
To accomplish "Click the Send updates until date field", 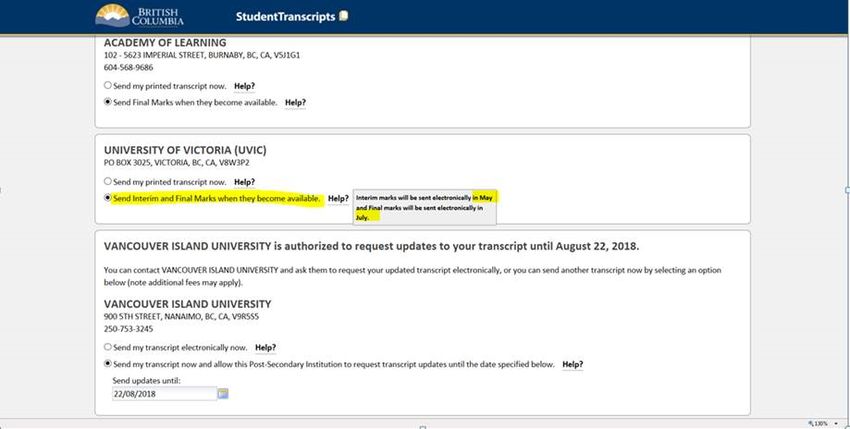I will click(164, 394).
